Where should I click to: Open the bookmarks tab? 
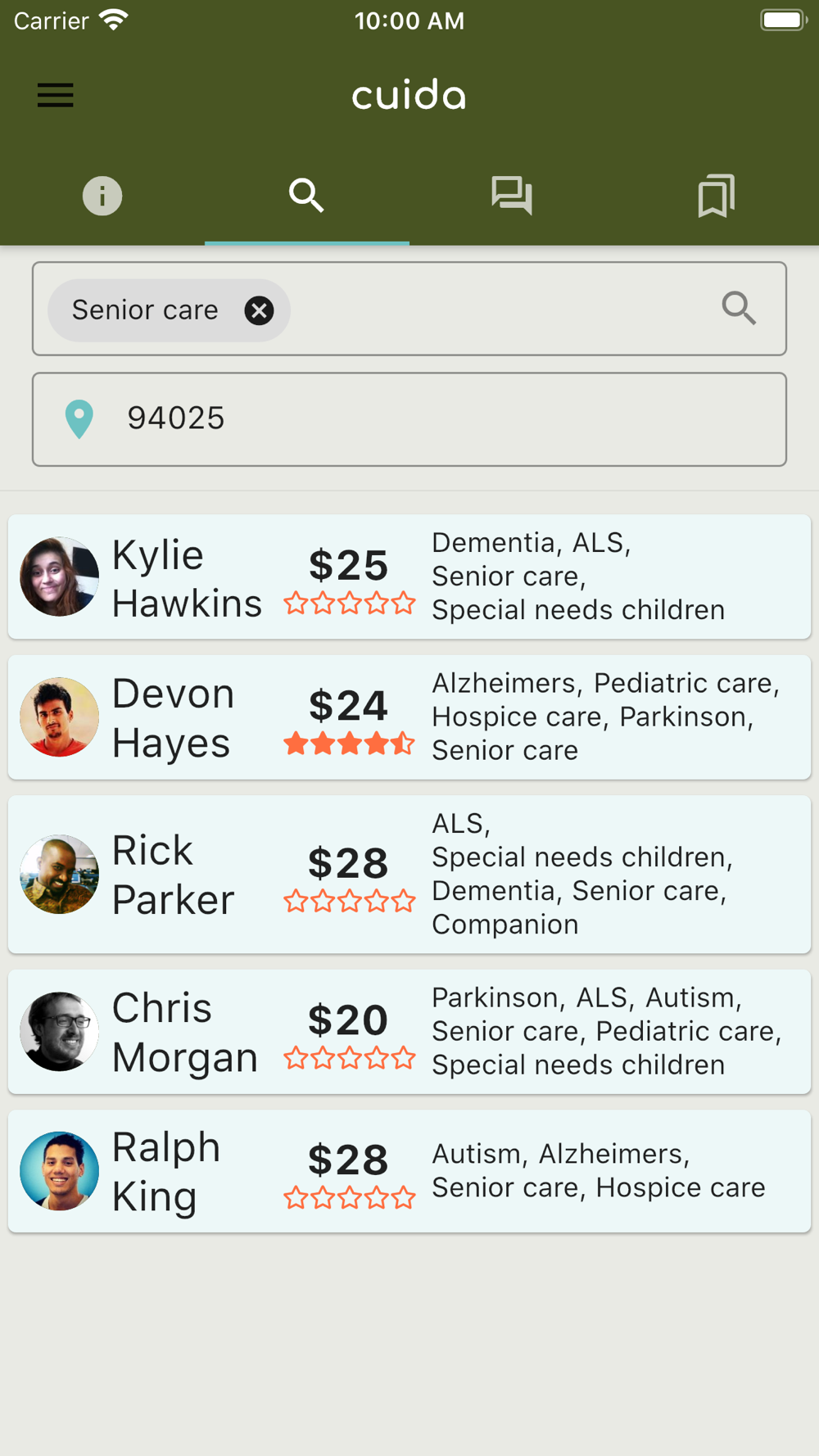pos(717,196)
